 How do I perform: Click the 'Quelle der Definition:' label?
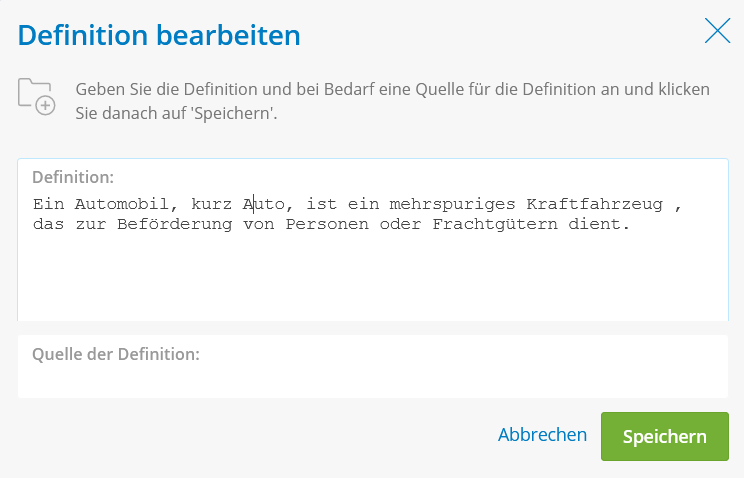(116, 354)
